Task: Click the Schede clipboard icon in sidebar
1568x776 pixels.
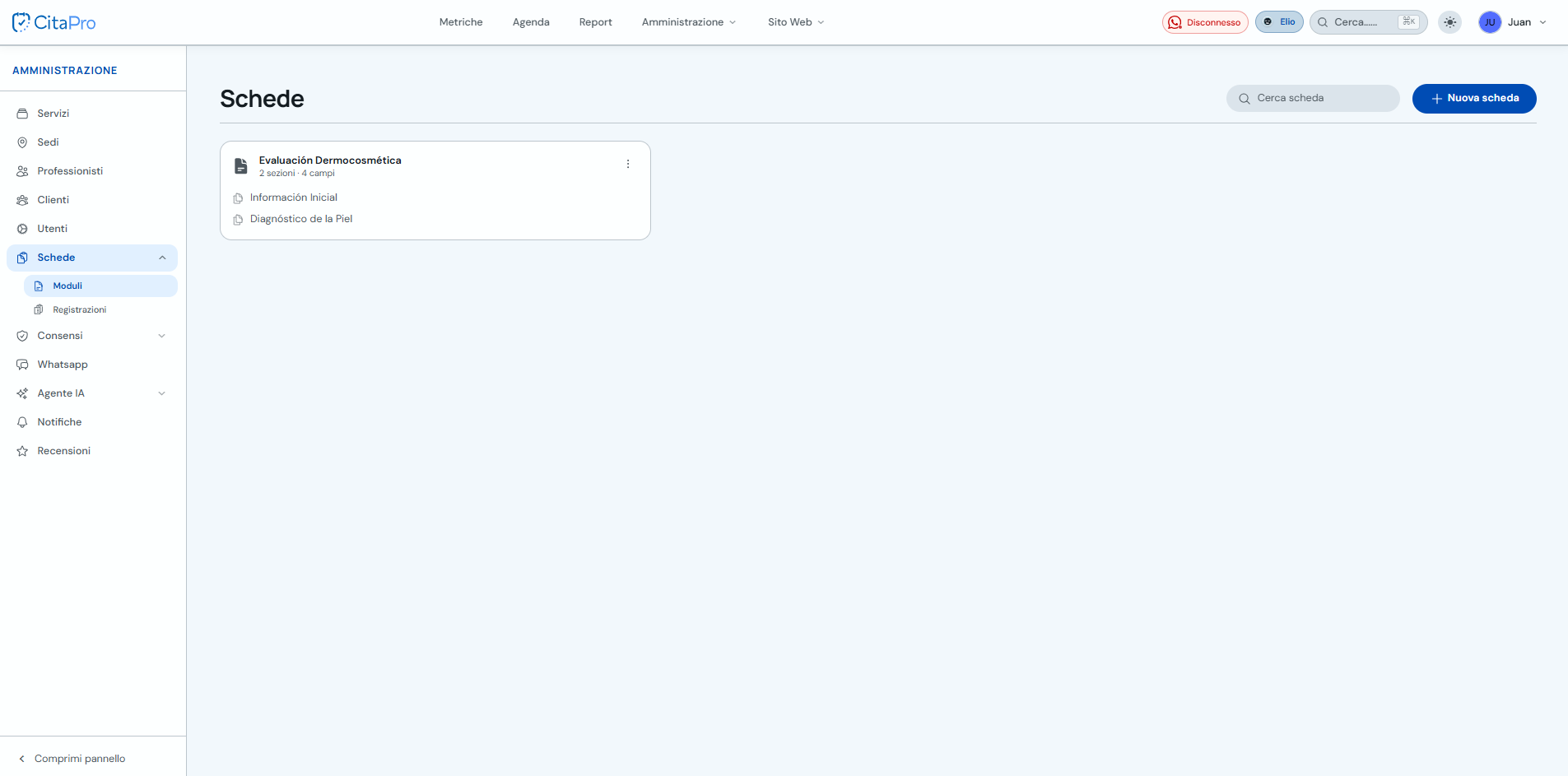Action: tap(22, 258)
